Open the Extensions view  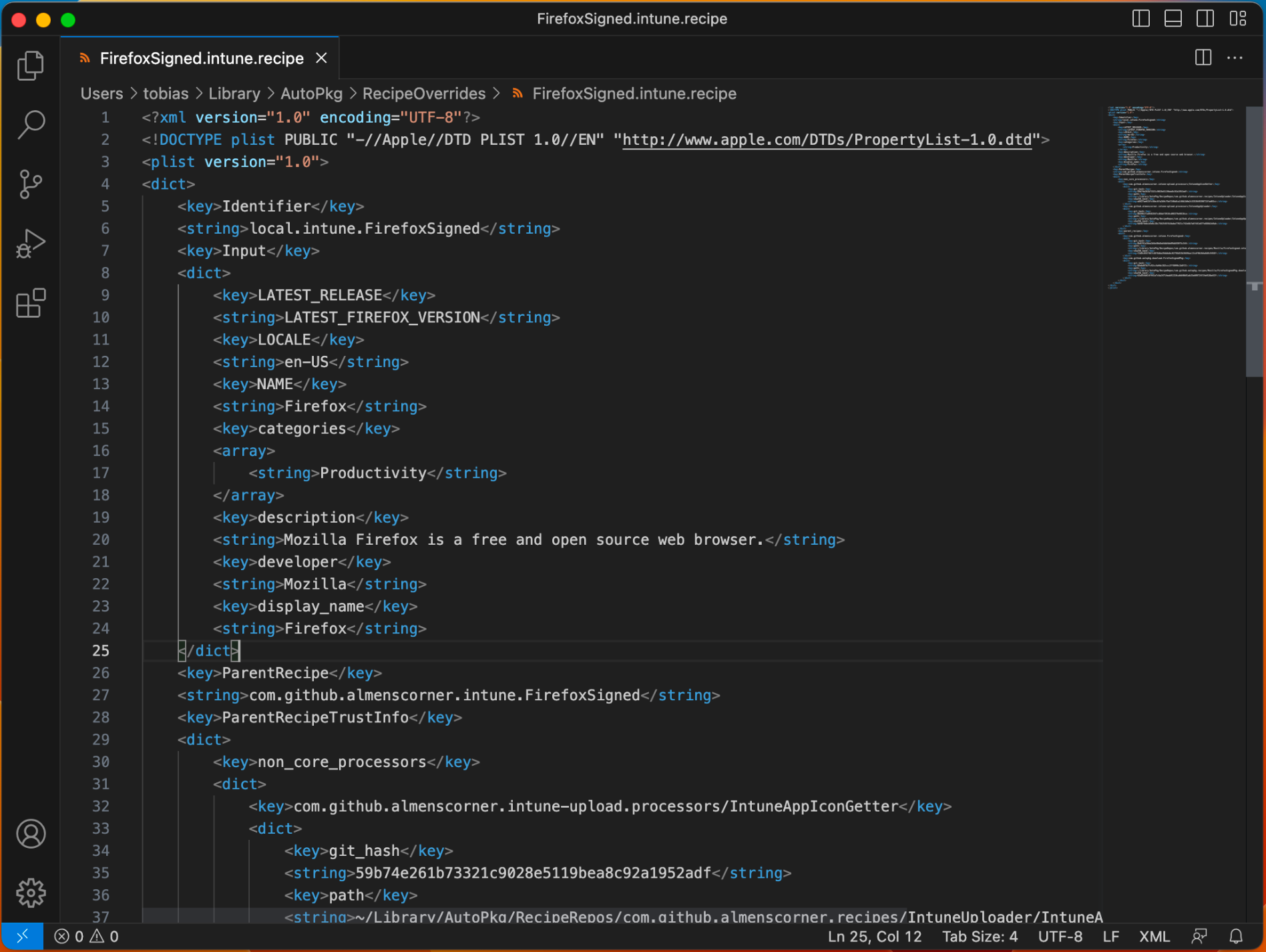[x=31, y=304]
